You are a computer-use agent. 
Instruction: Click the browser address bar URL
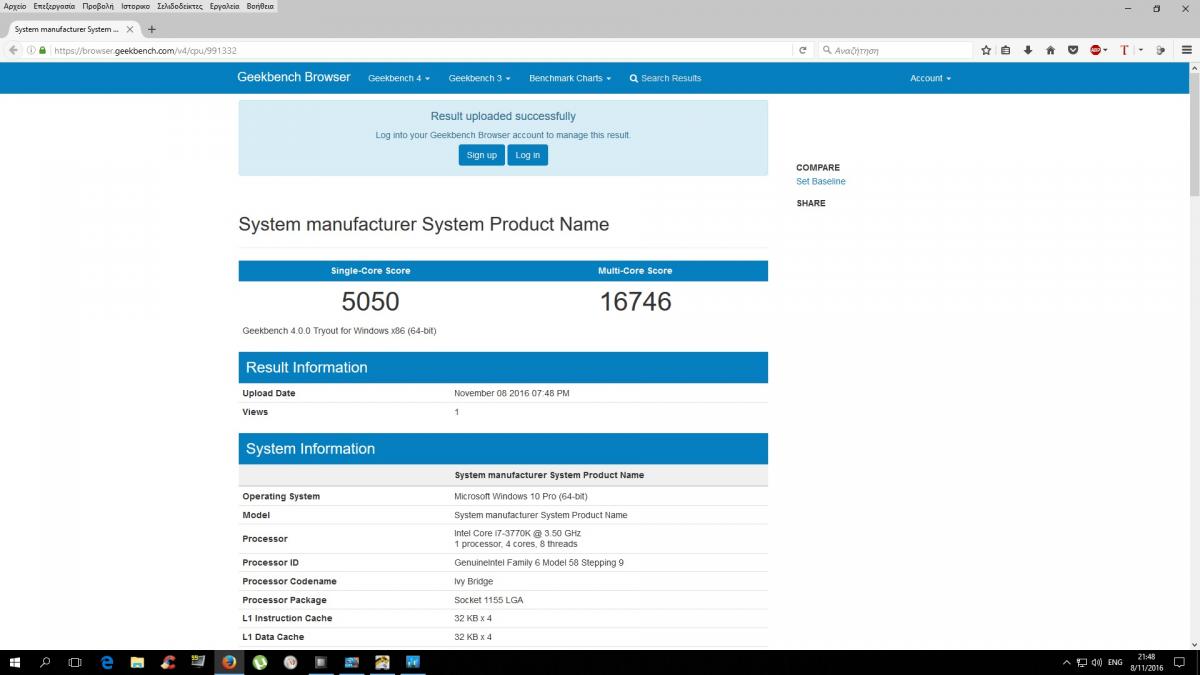145,50
